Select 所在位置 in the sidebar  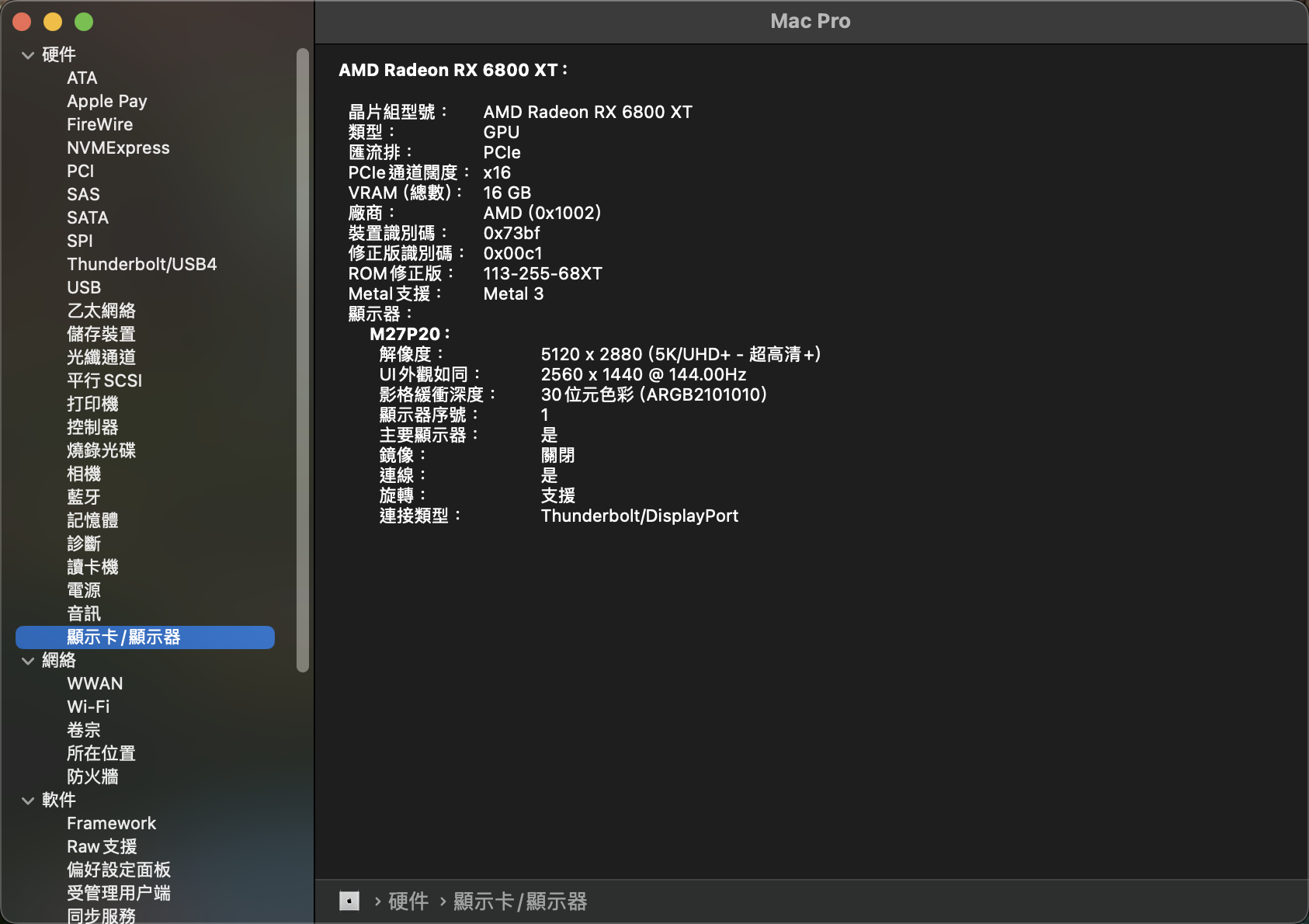click(x=101, y=754)
